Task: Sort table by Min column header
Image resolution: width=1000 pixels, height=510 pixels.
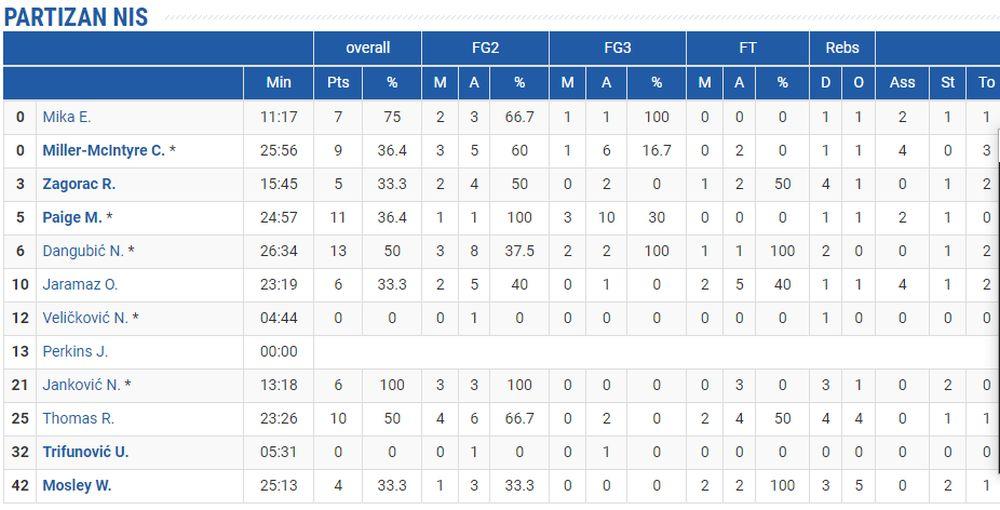Action: coord(279,82)
